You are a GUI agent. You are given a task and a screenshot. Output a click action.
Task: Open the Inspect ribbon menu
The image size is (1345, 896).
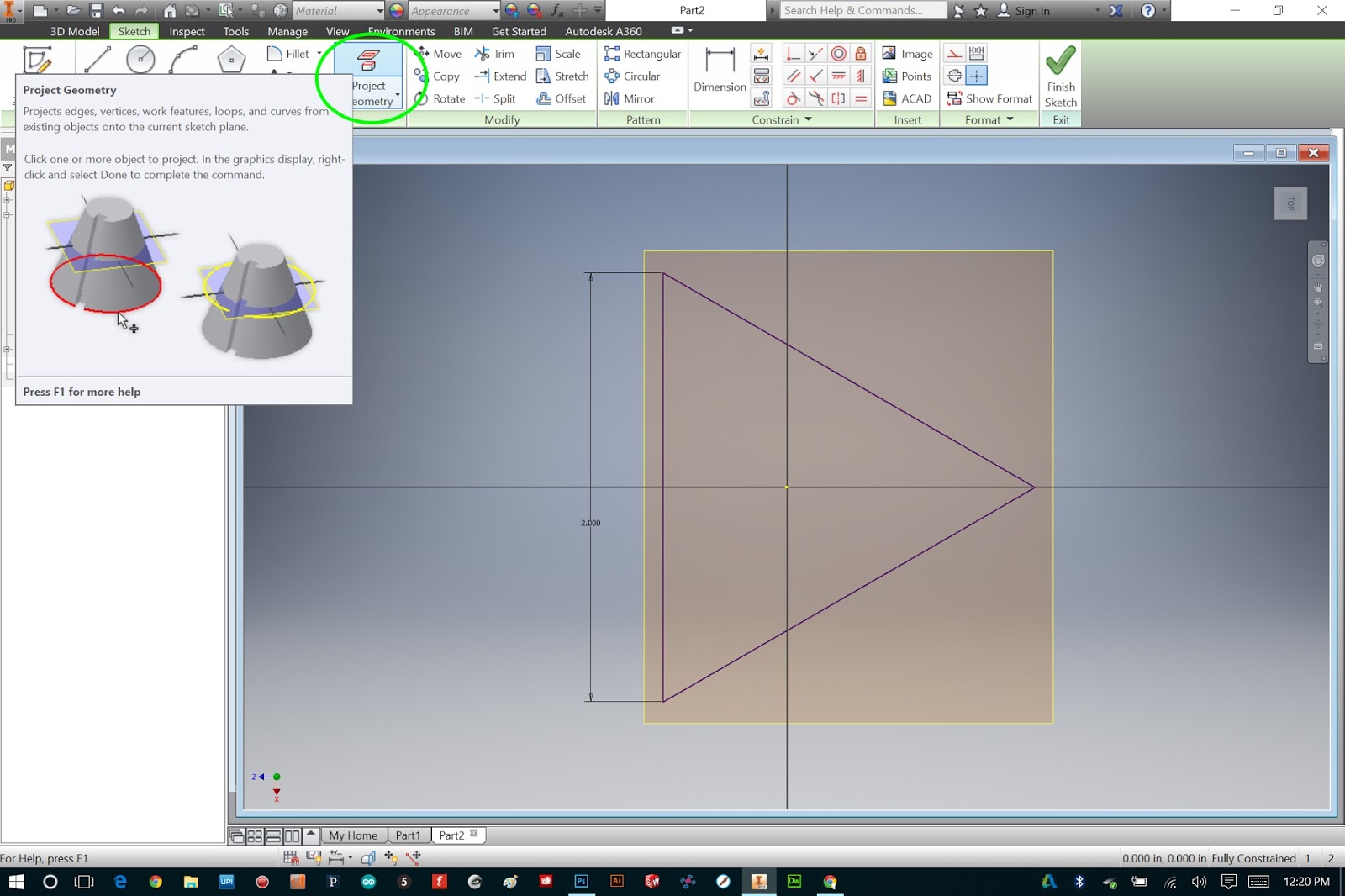pos(186,31)
